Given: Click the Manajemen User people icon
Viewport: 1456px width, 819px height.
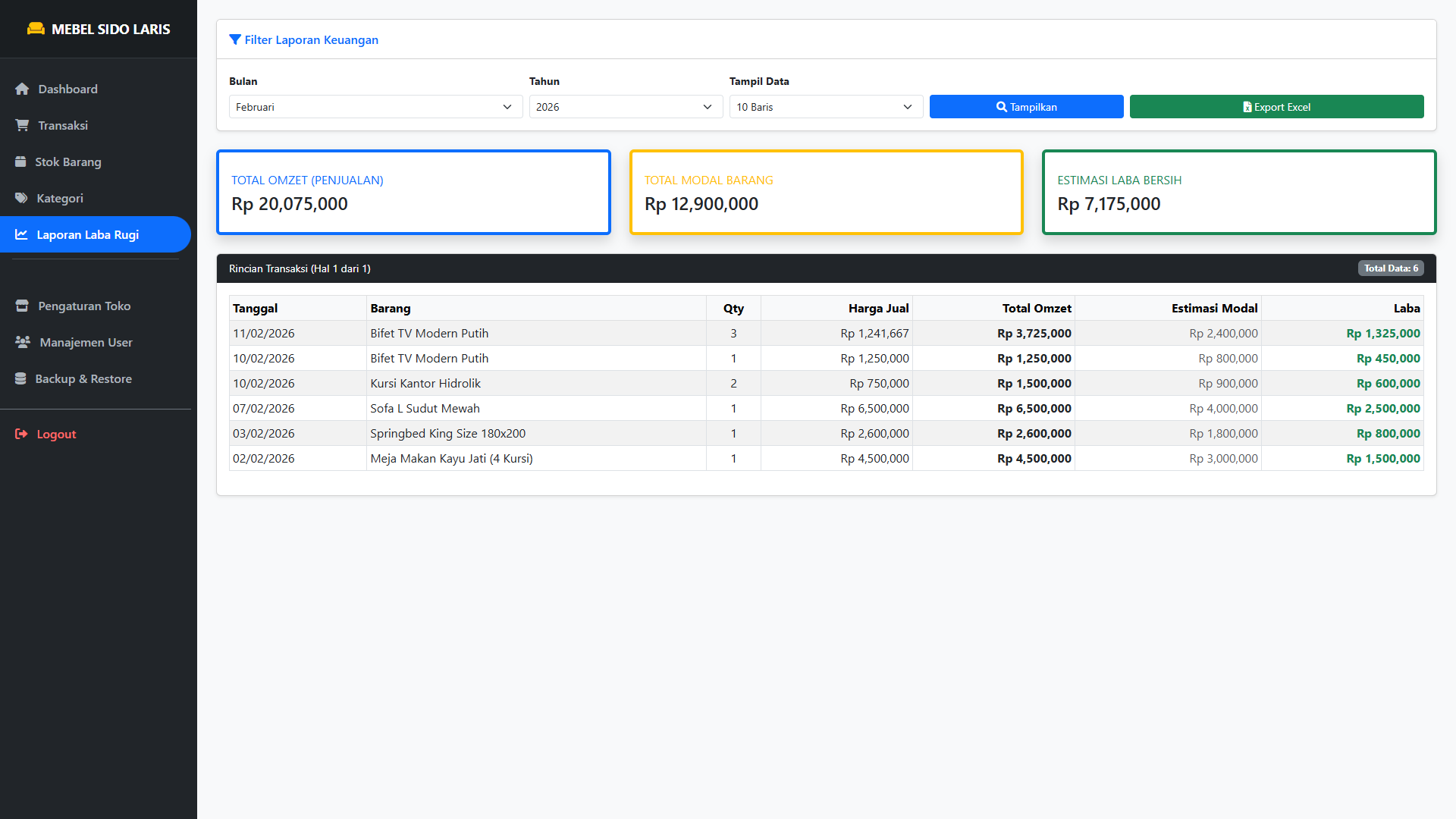Looking at the screenshot, I should pyautogui.click(x=23, y=342).
